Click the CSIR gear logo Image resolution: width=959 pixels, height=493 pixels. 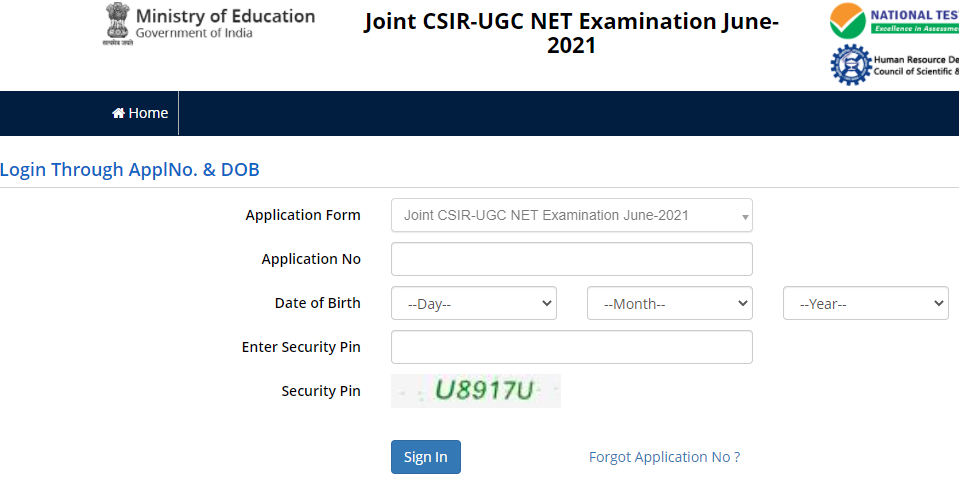[850, 65]
